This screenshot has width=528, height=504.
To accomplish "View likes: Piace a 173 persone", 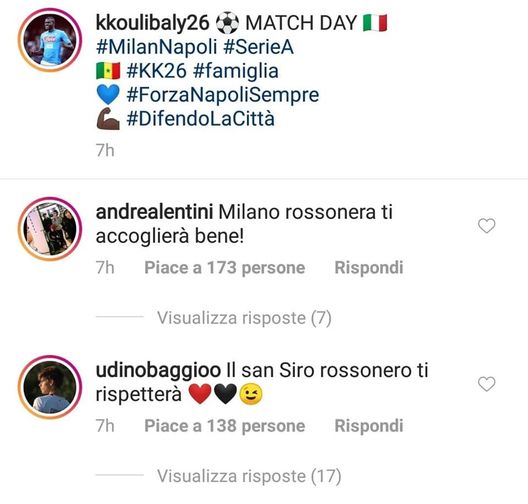I will [x=225, y=268].
